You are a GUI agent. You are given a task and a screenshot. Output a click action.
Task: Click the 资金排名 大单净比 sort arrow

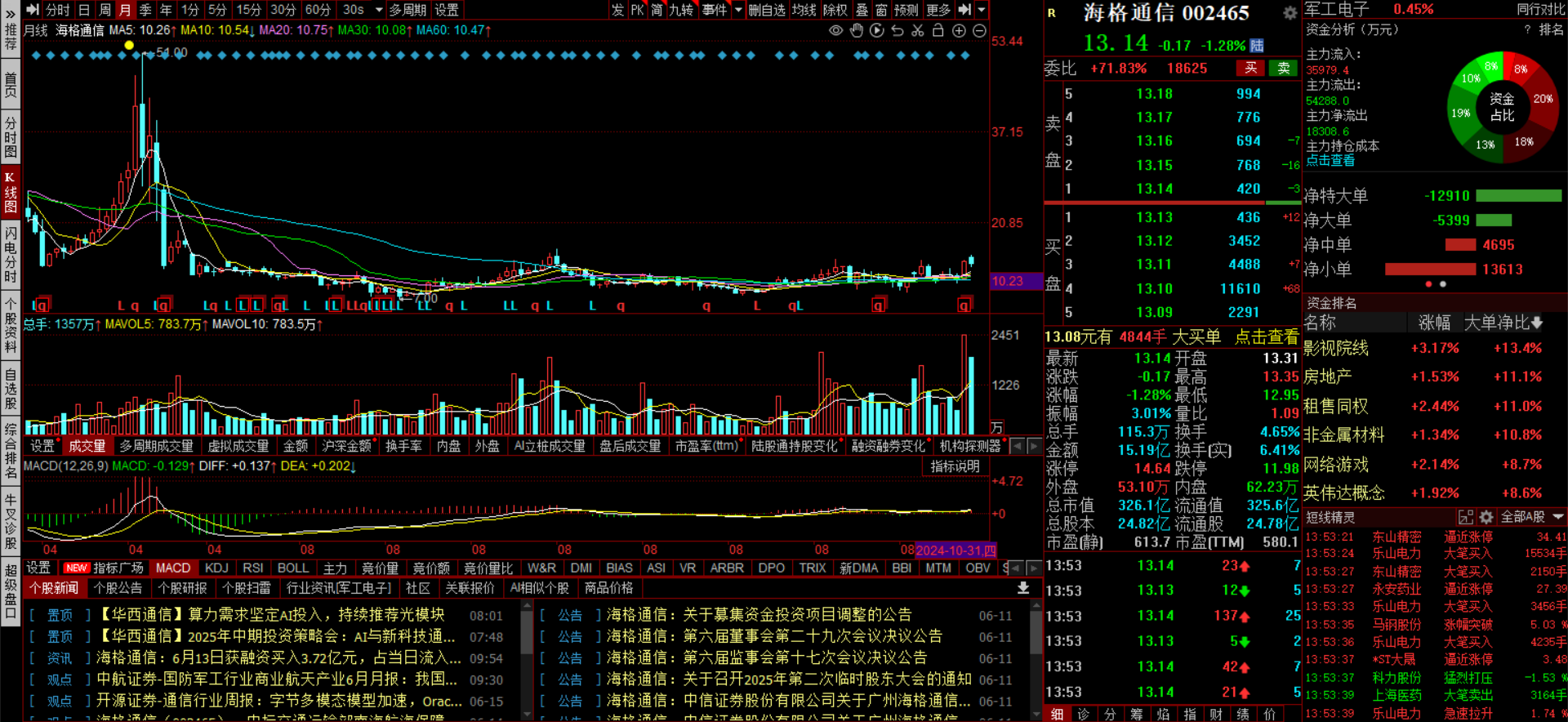coord(1537,323)
